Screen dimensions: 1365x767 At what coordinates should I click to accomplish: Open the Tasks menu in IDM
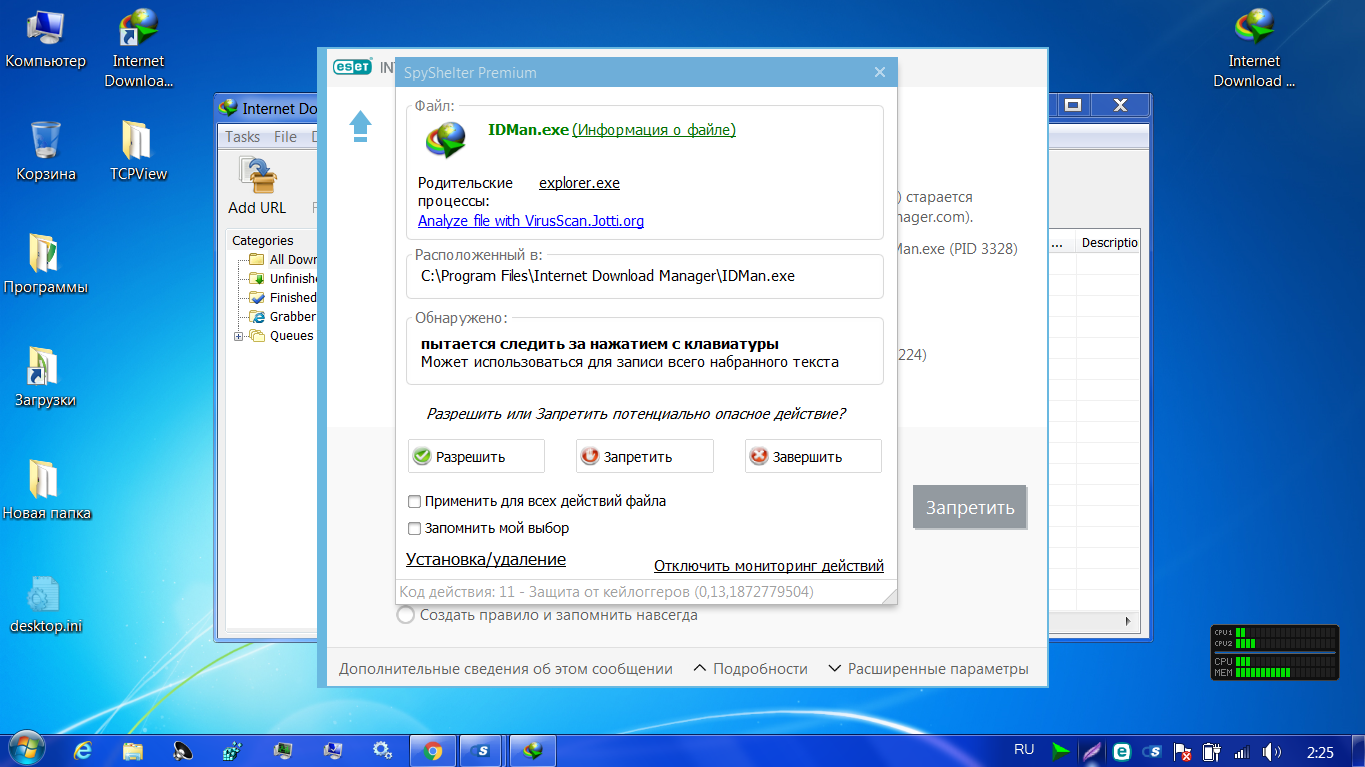coord(242,137)
